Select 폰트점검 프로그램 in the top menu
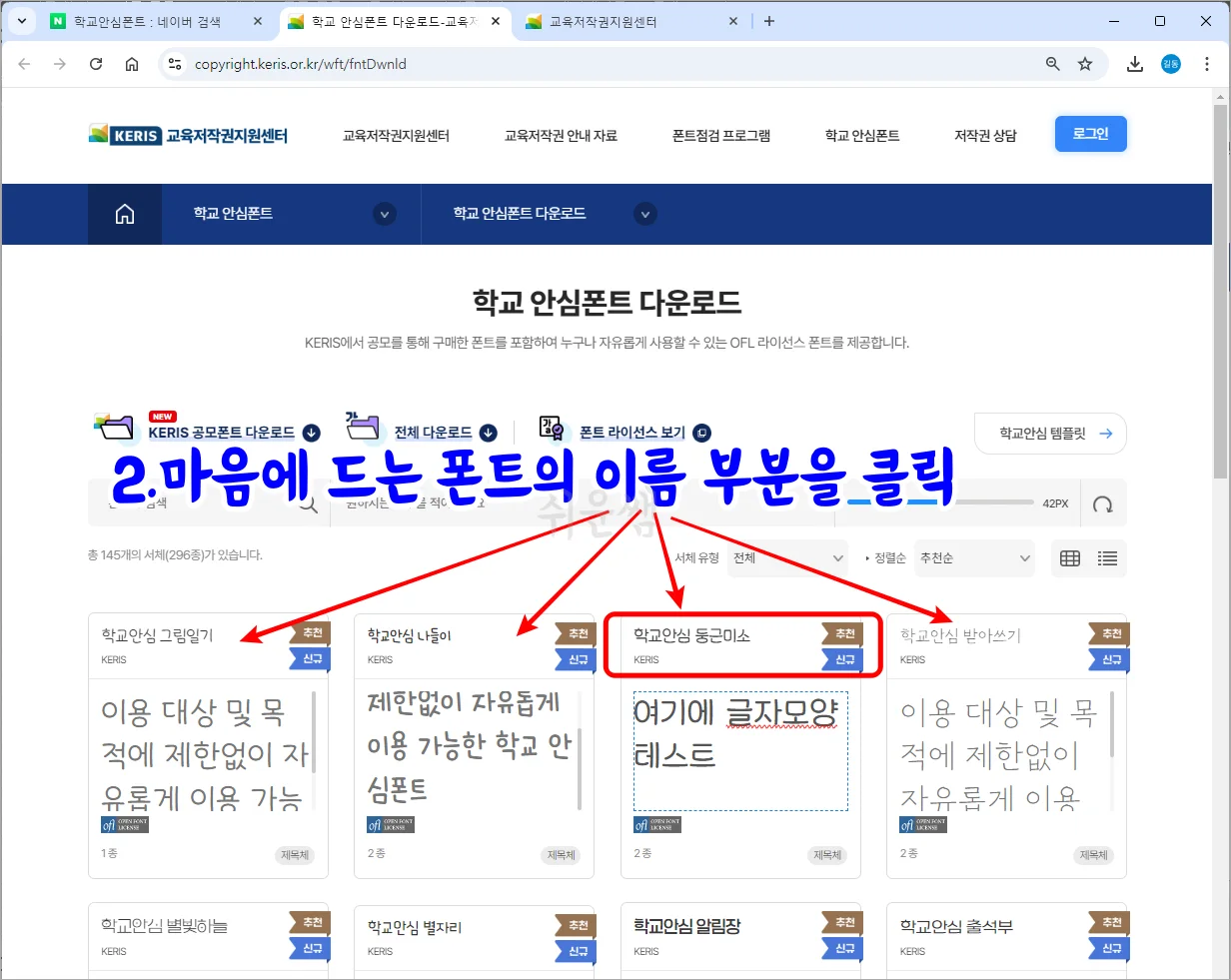The image size is (1231, 980). (722, 135)
